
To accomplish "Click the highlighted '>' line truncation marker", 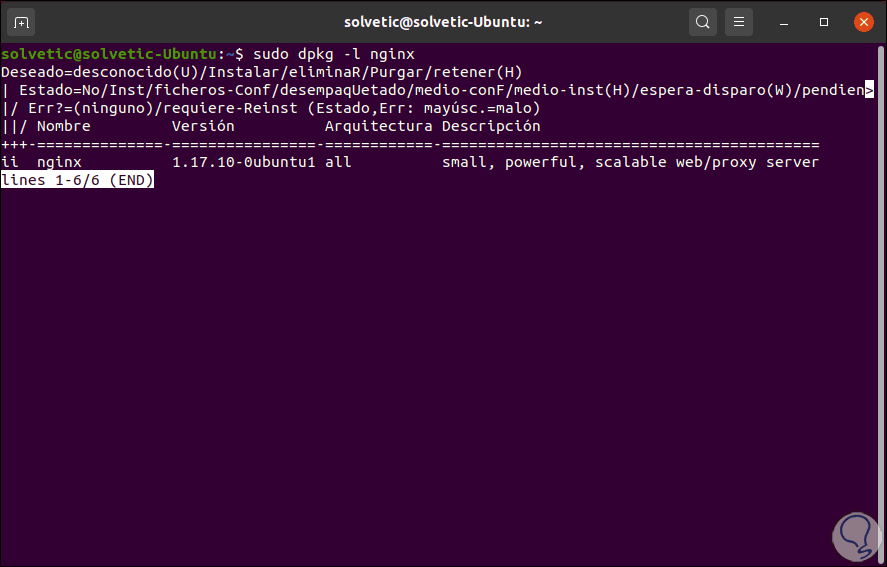I will point(869,90).
